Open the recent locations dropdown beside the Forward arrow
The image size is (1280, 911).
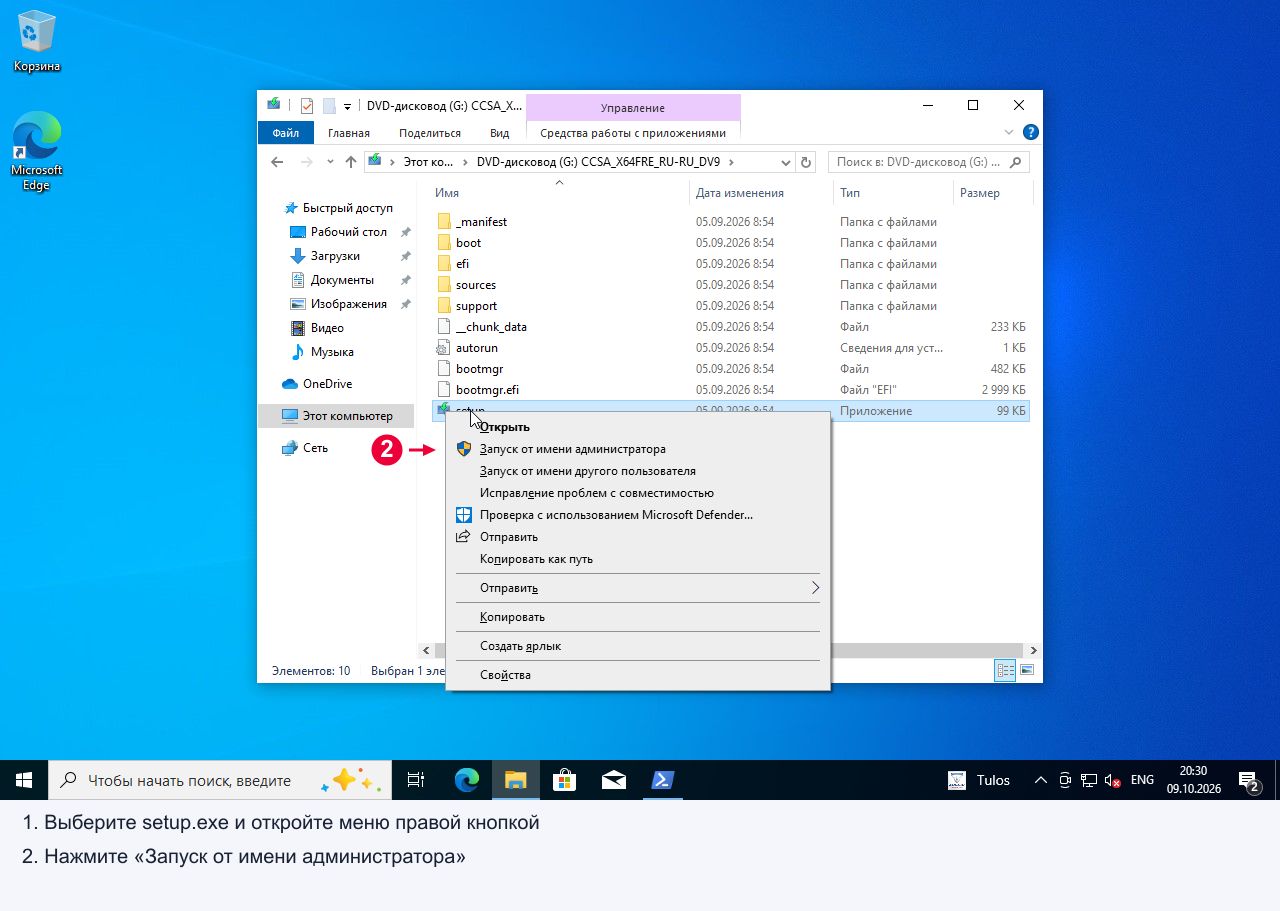click(331, 162)
